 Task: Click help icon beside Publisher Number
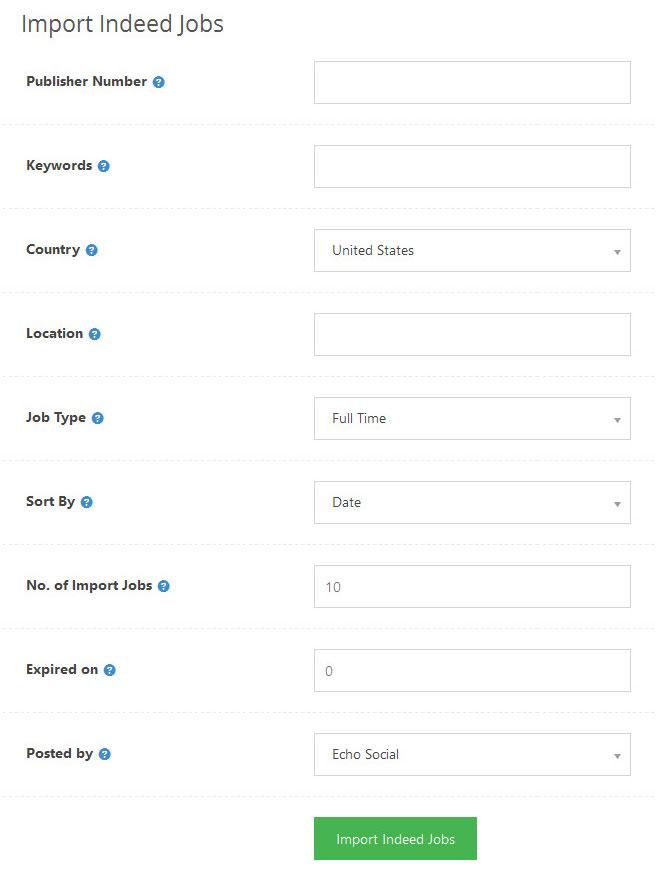(159, 82)
